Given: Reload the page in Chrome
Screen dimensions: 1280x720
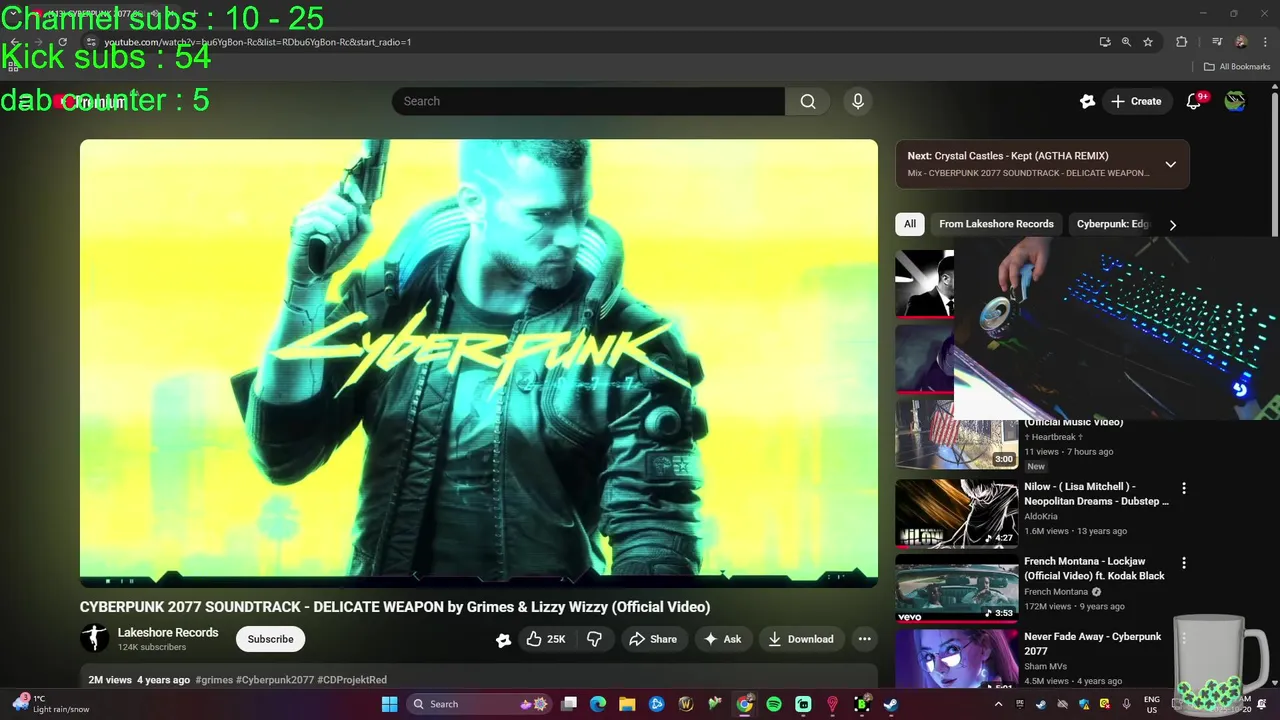Looking at the screenshot, I should 62,42.
